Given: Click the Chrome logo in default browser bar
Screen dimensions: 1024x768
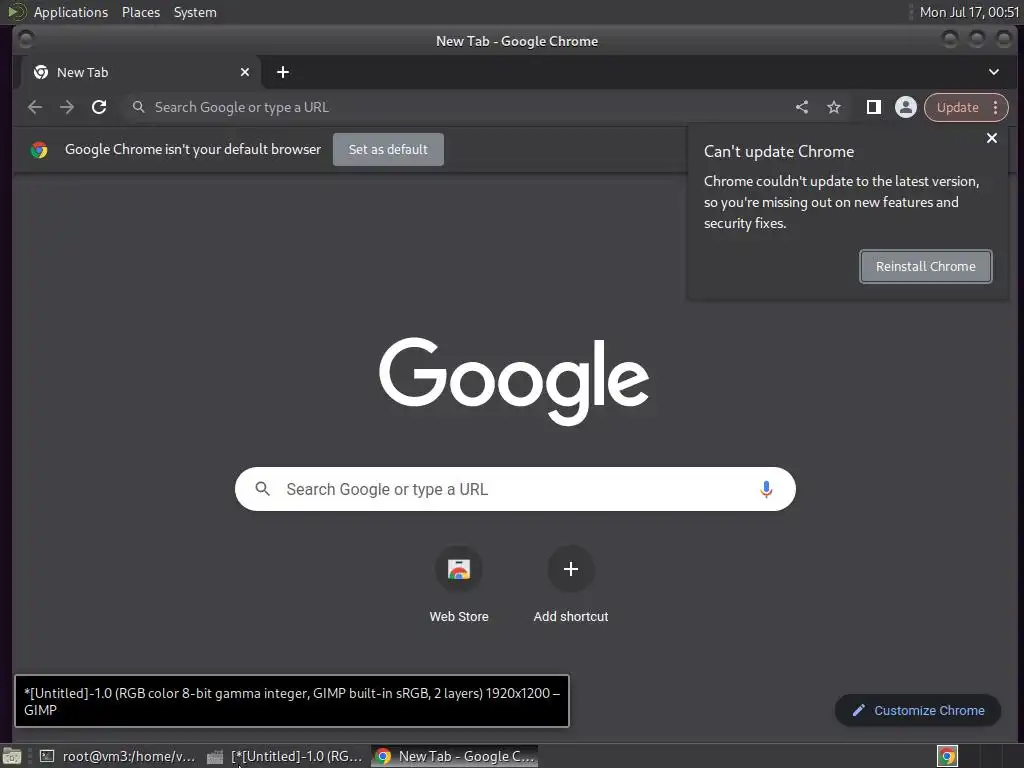Looking at the screenshot, I should tap(39, 150).
